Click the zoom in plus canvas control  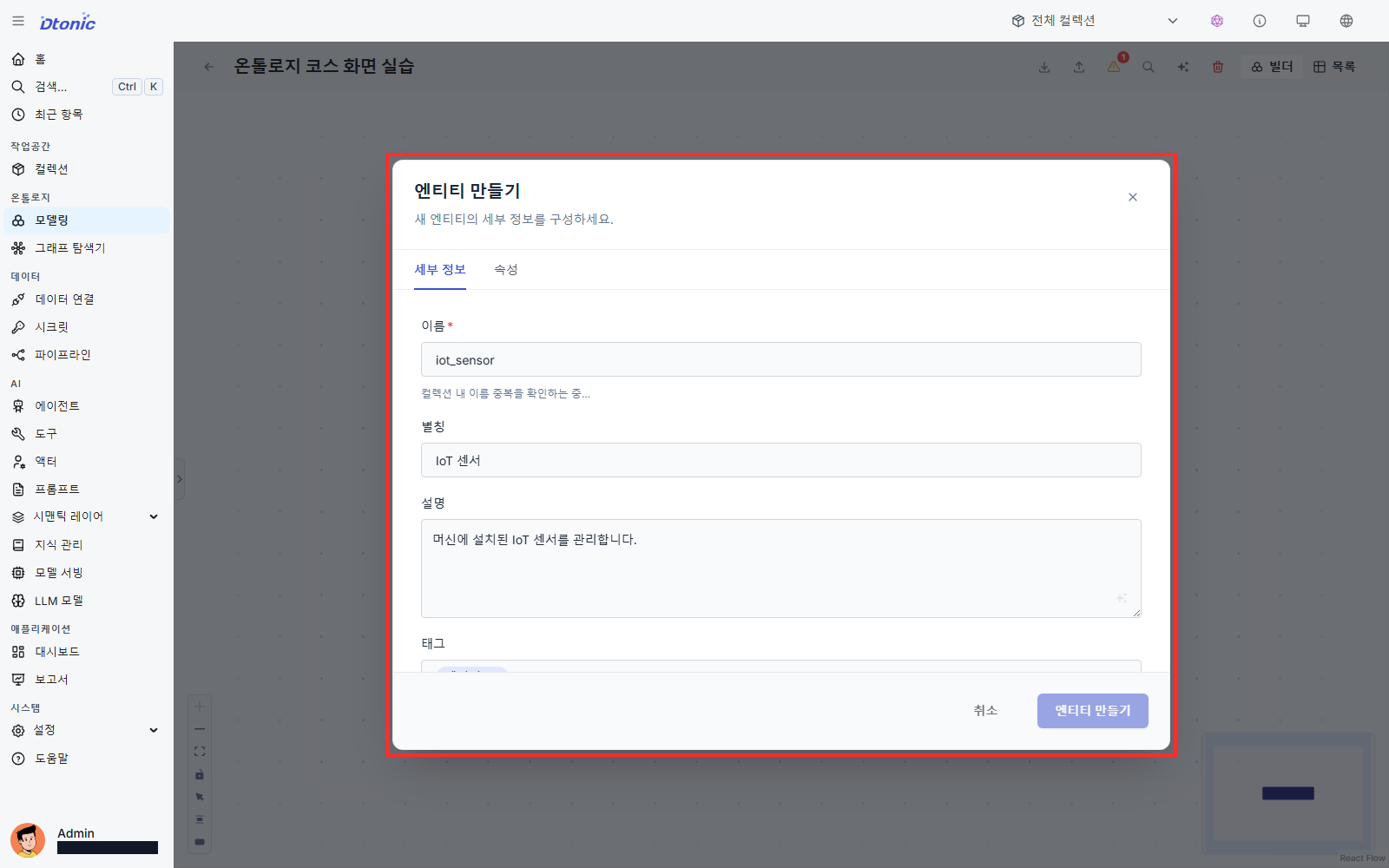pyautogui.click(x=200, y=707)
